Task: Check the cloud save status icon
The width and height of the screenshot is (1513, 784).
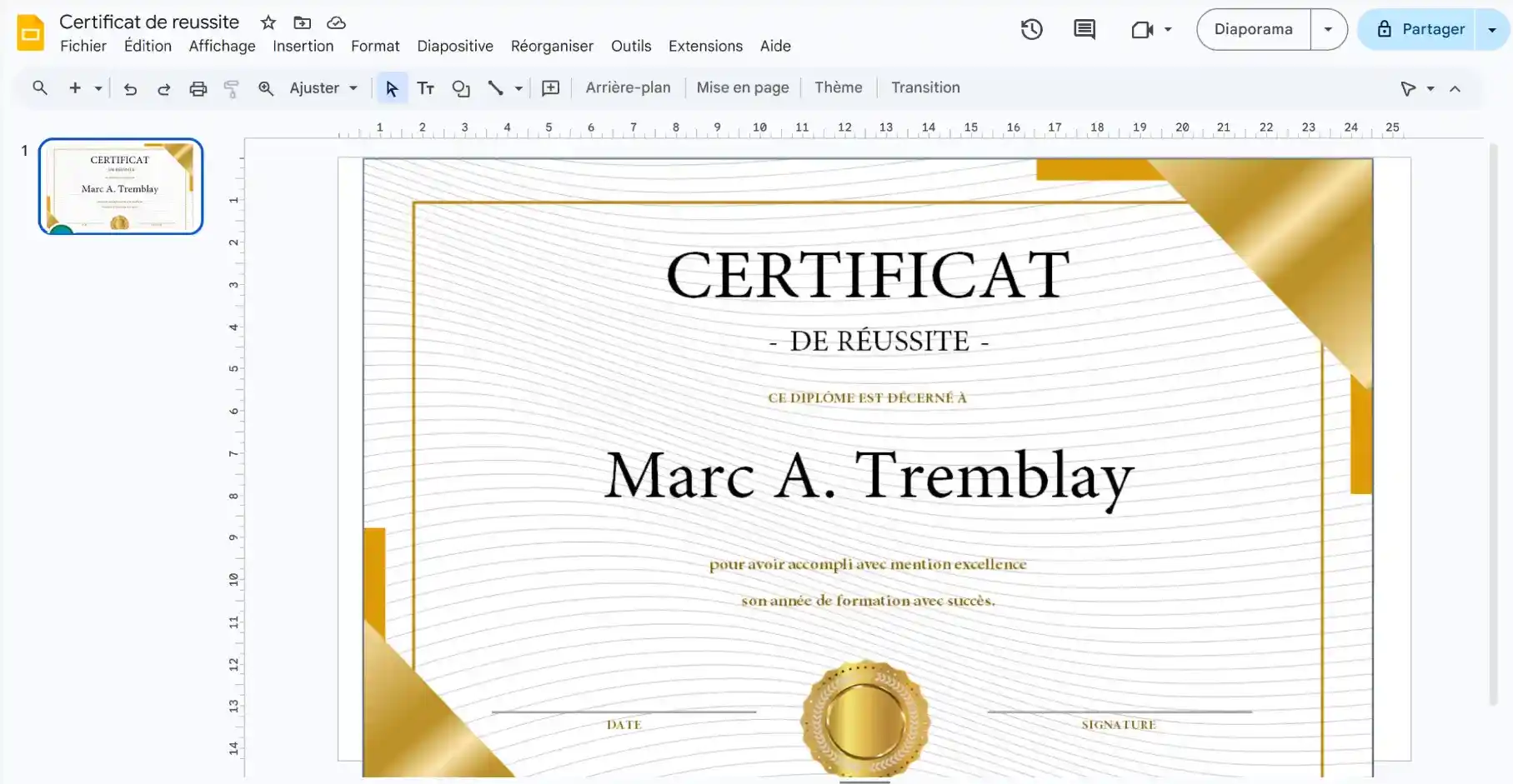Action: click(336, 22)
